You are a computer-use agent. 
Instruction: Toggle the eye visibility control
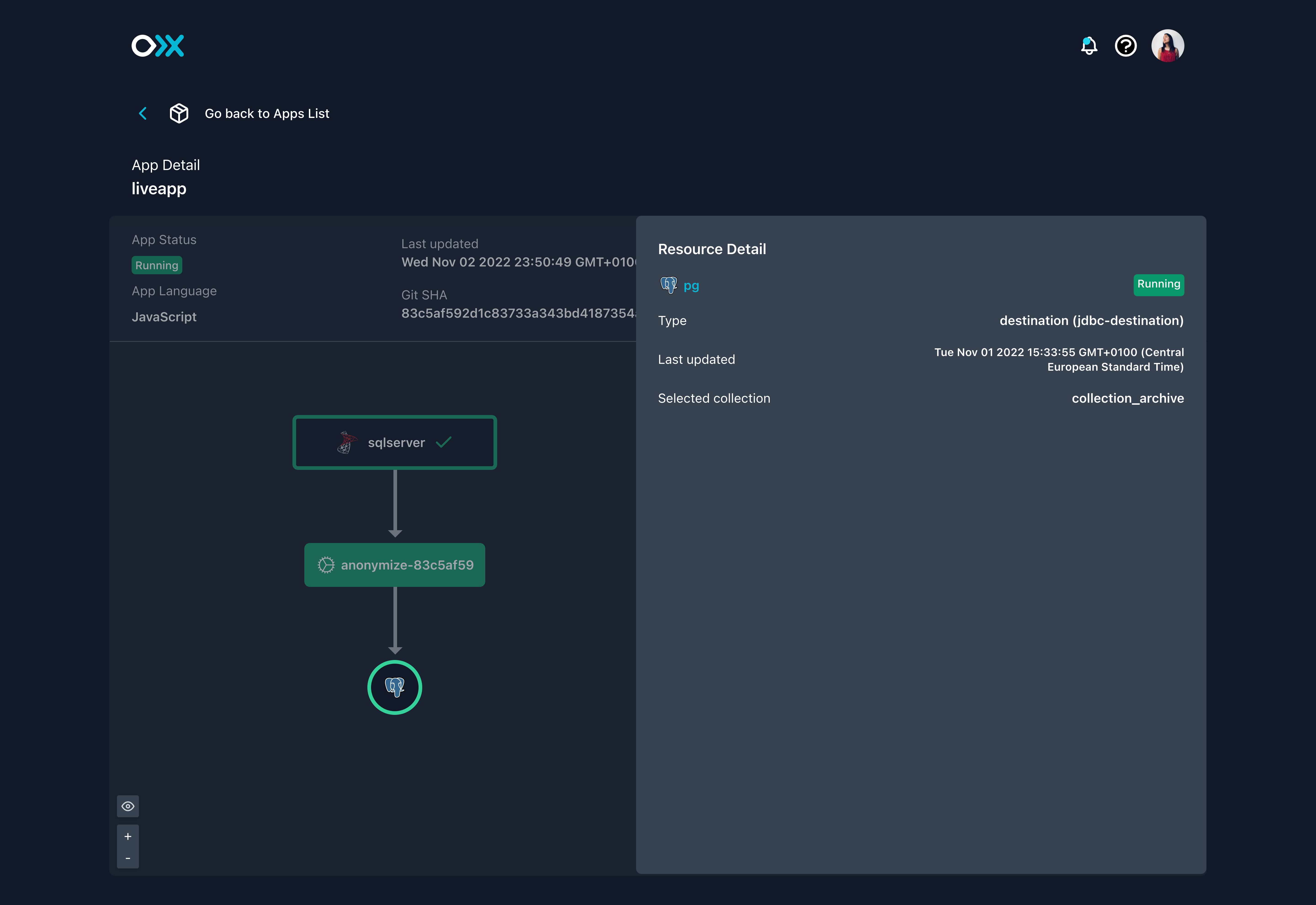(x=128, y=806)
